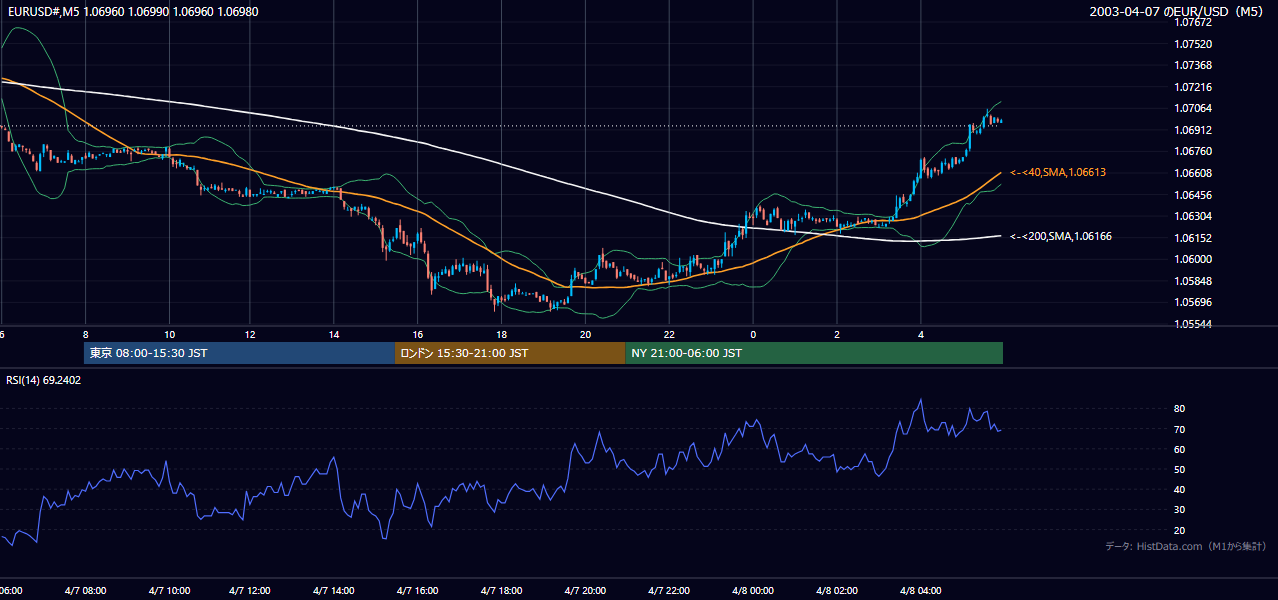Click price axis value 1.06760

click(1192, 151)
